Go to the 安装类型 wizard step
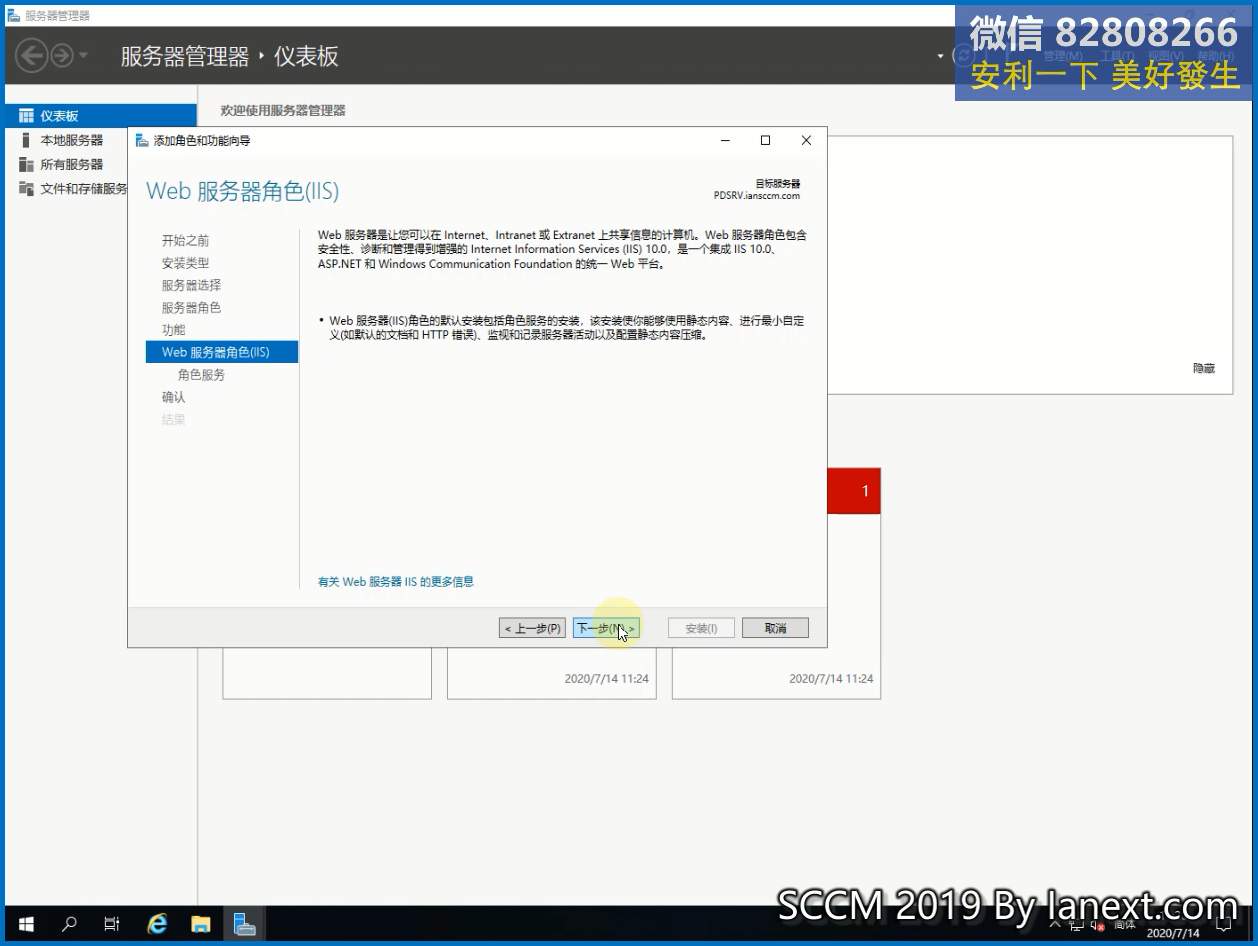 (x=186, y=263)
